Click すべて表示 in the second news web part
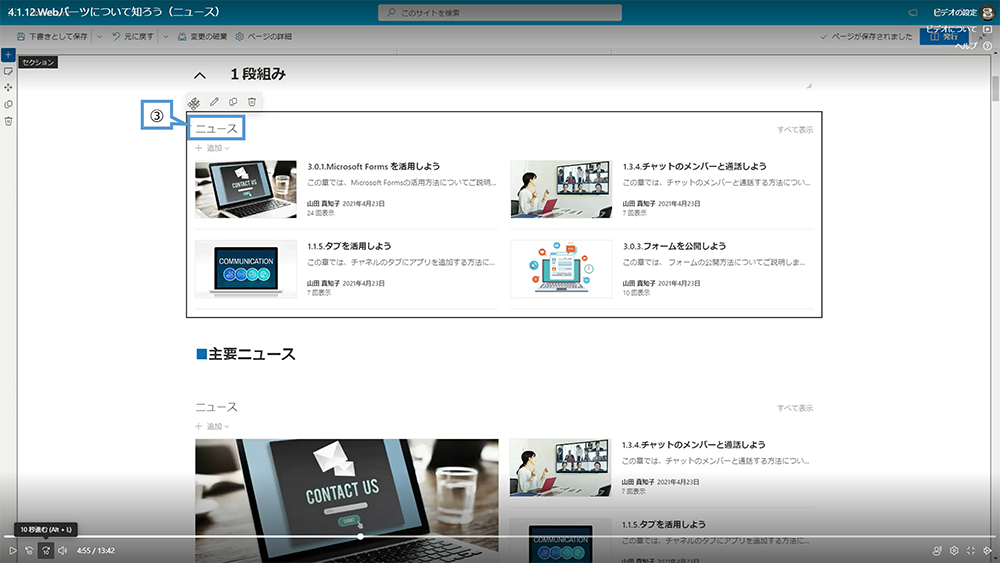Image resolution: width=1000 pixels, height=563 pixels. (795, 407)
